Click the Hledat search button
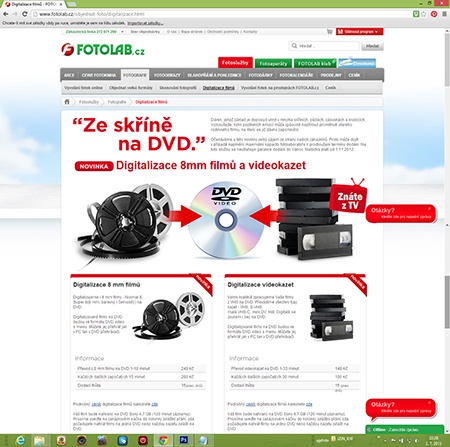This screenshot has width=450, height=447. [372, 46]
